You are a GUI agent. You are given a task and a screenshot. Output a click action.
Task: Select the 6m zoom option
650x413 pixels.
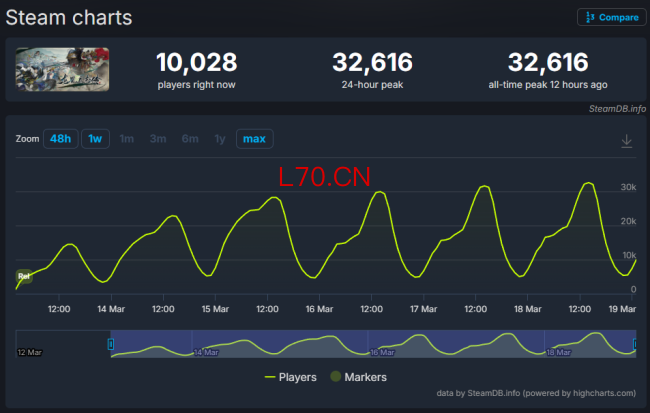pos(190,138)
